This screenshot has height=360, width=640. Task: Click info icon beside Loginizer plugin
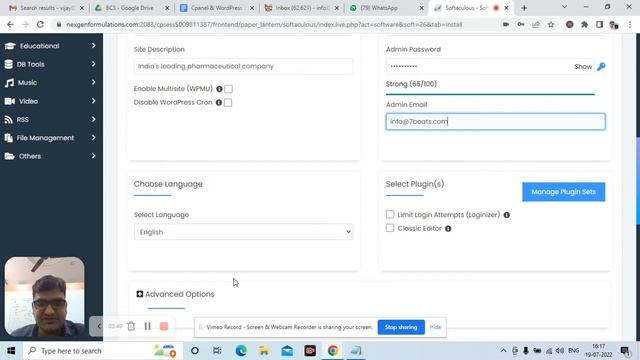pos(507,215)
